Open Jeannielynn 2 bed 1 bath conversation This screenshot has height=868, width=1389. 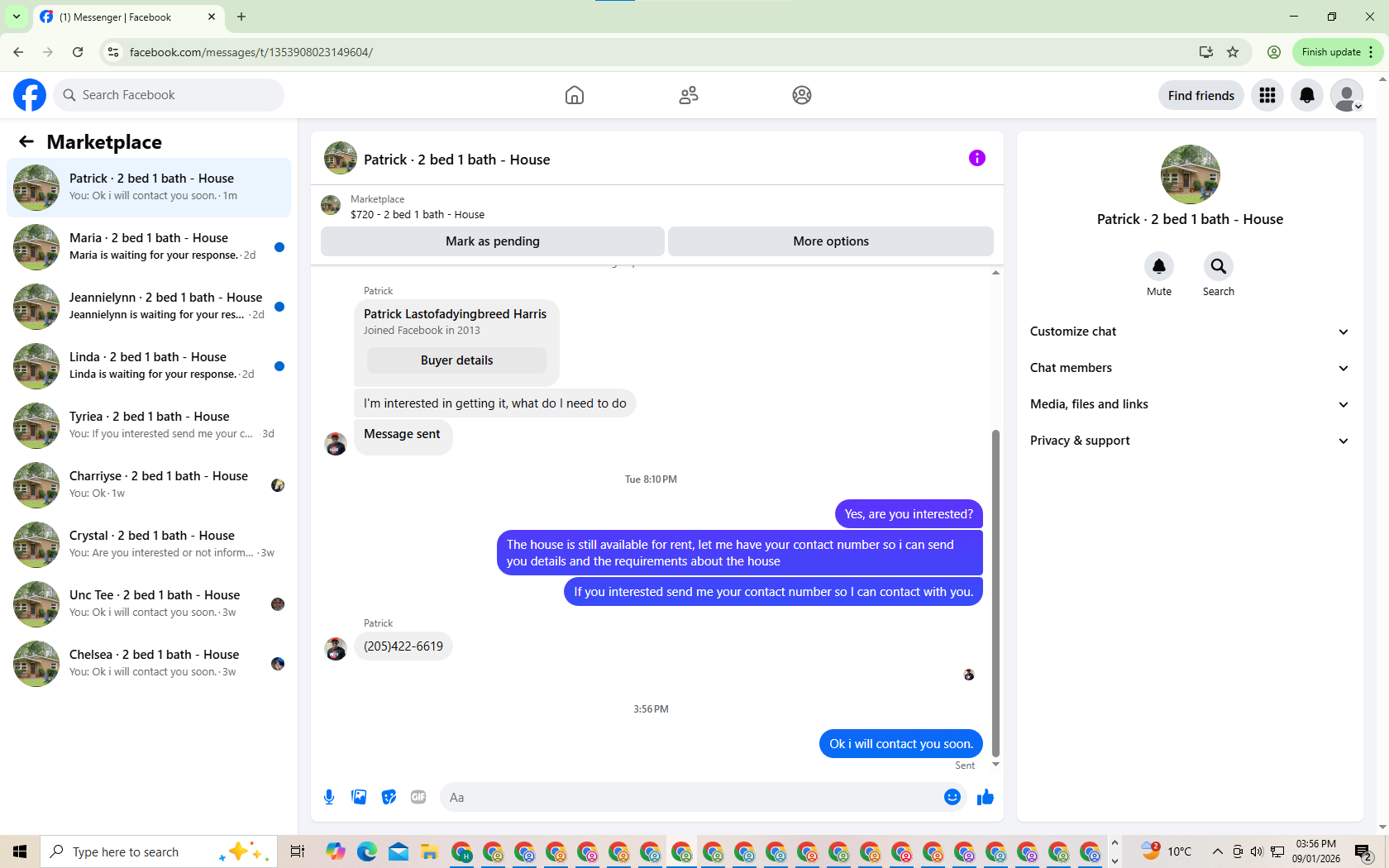point(149,307)
